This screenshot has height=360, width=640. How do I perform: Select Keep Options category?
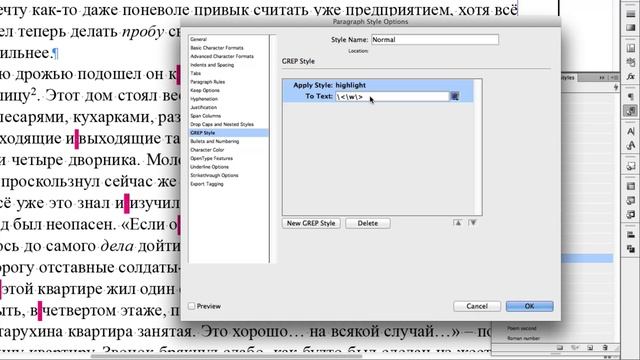[205, 90]
